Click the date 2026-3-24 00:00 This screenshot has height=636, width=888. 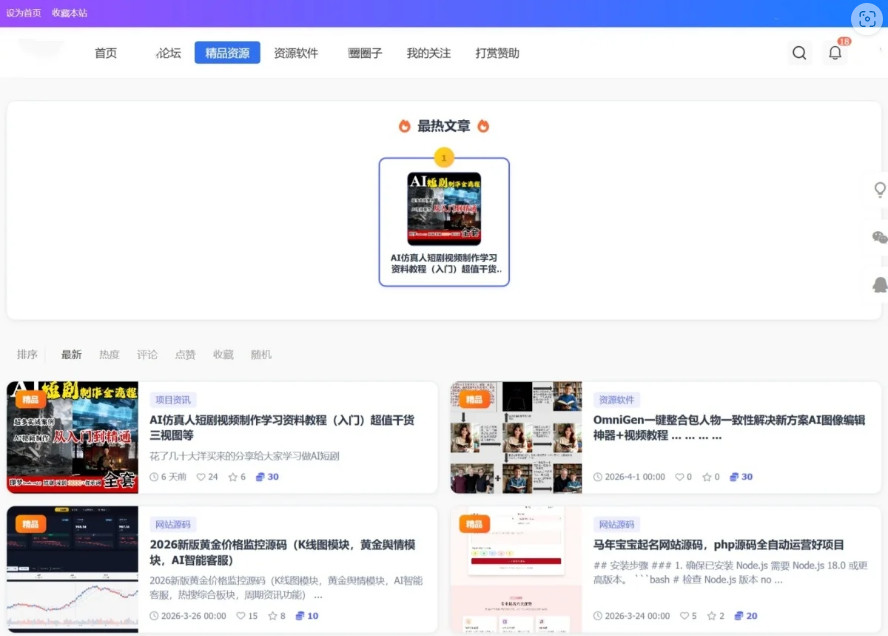(637, 616)
